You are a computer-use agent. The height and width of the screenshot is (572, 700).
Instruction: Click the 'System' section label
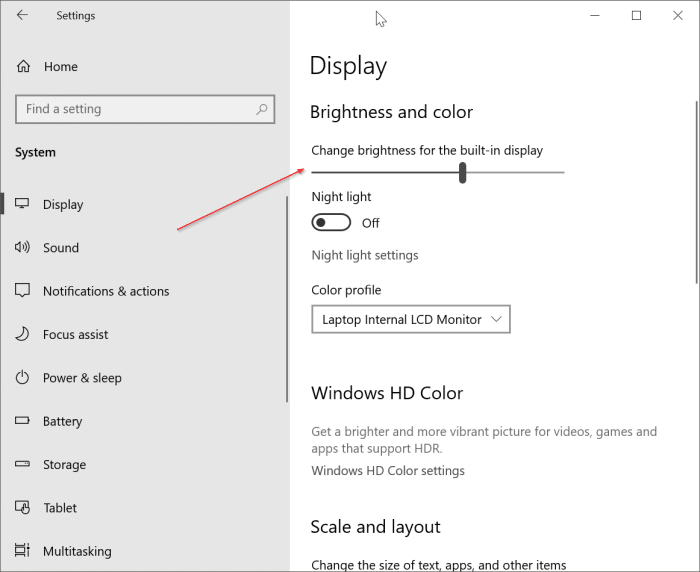35,153
